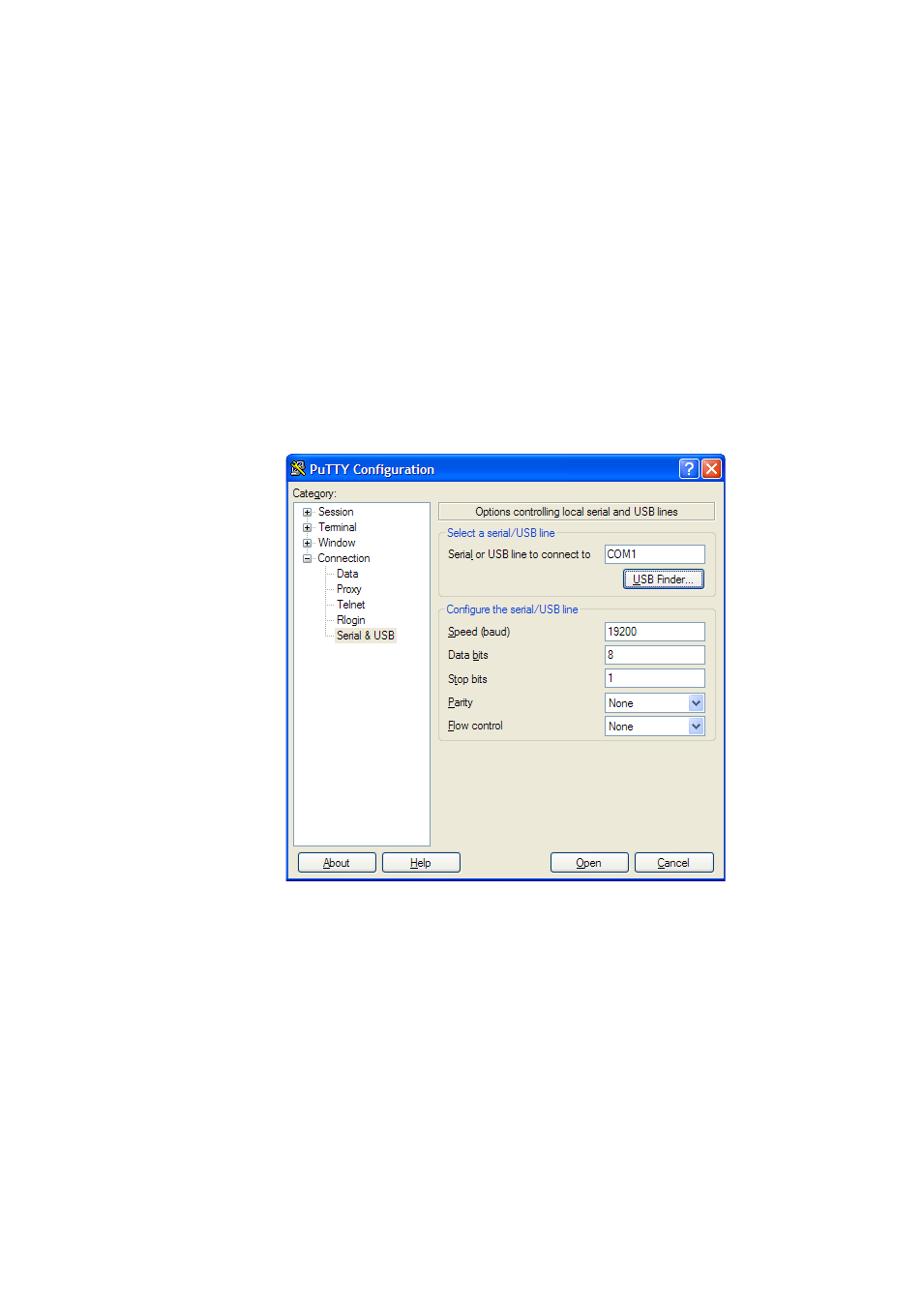
Task: Select Serial & USB category
Action: (366, 637)
